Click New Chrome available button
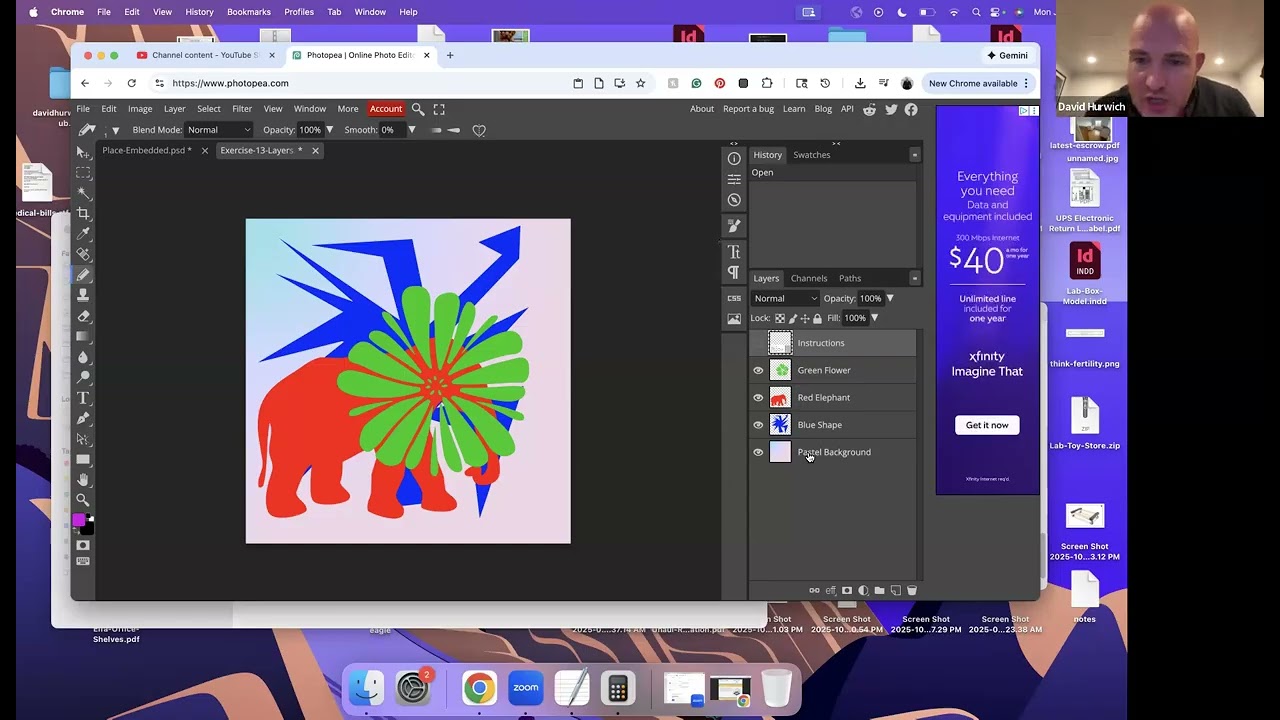The height and width of the screenshot is (720, 1280). pos(979,83)
